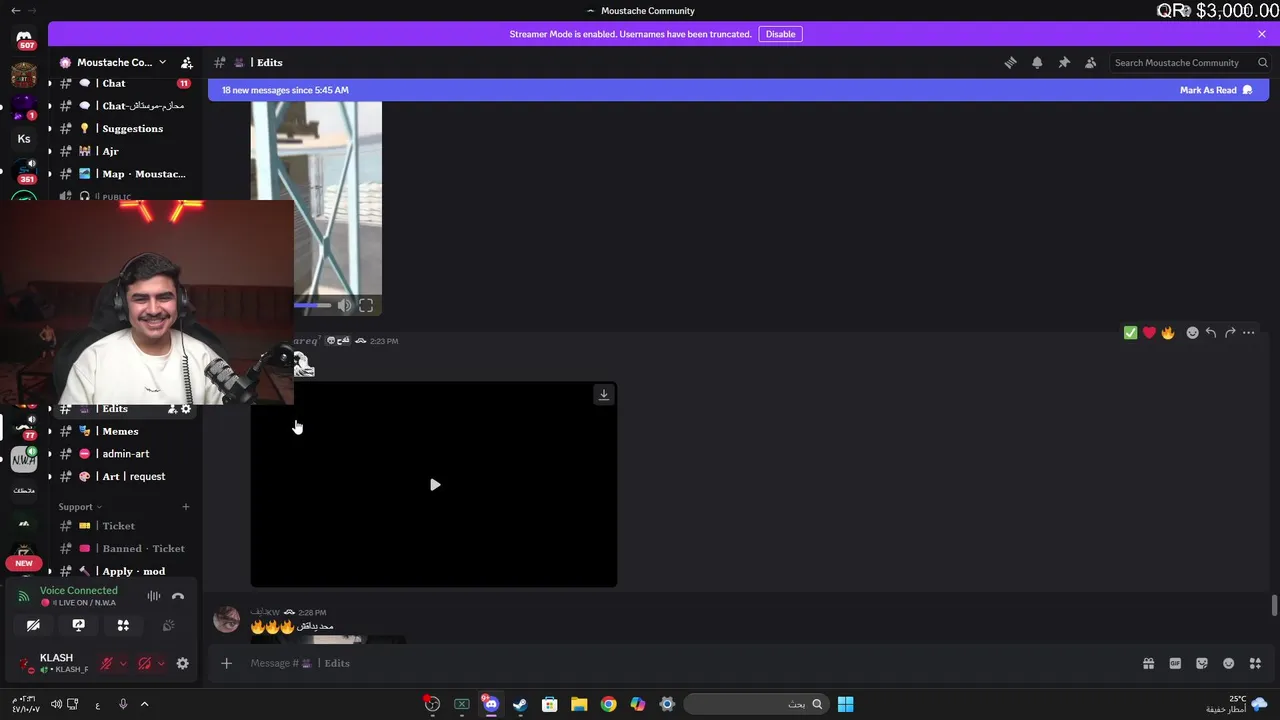The image size is (1280, 720).
Task: Dismiss the Streamer Mode banner
Action: coord(1262,34)
